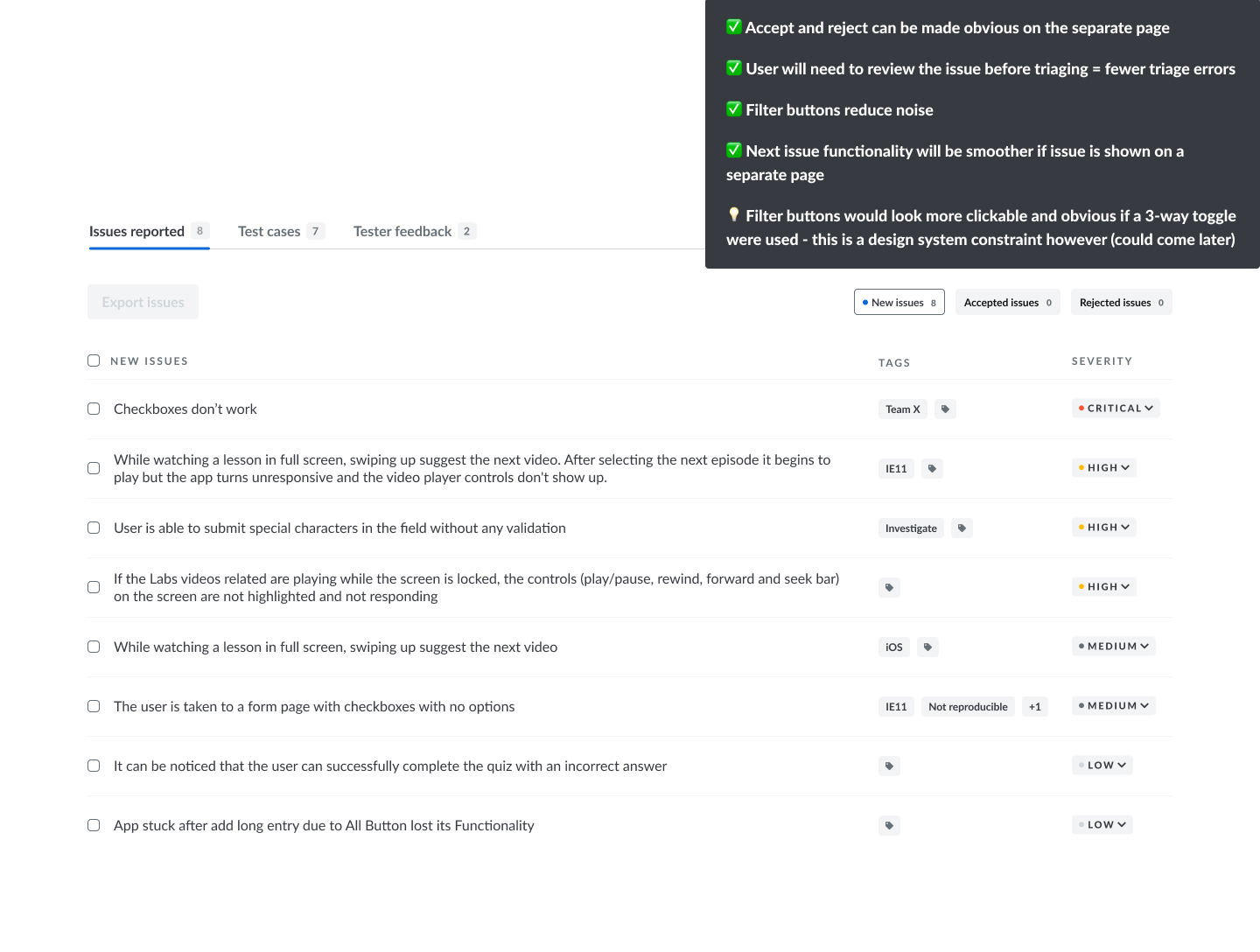Viewport: 1260px width, 952px height.
Task: Select the tag icon next to Investigate tag
Action: pos(962,528)
